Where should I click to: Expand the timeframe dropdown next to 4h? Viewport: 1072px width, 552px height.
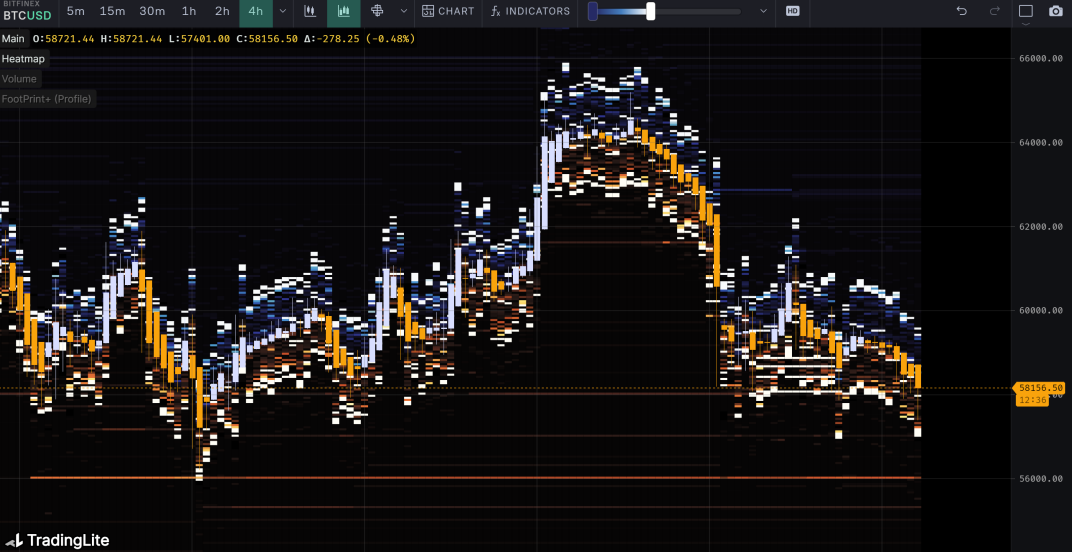point(282,11)
